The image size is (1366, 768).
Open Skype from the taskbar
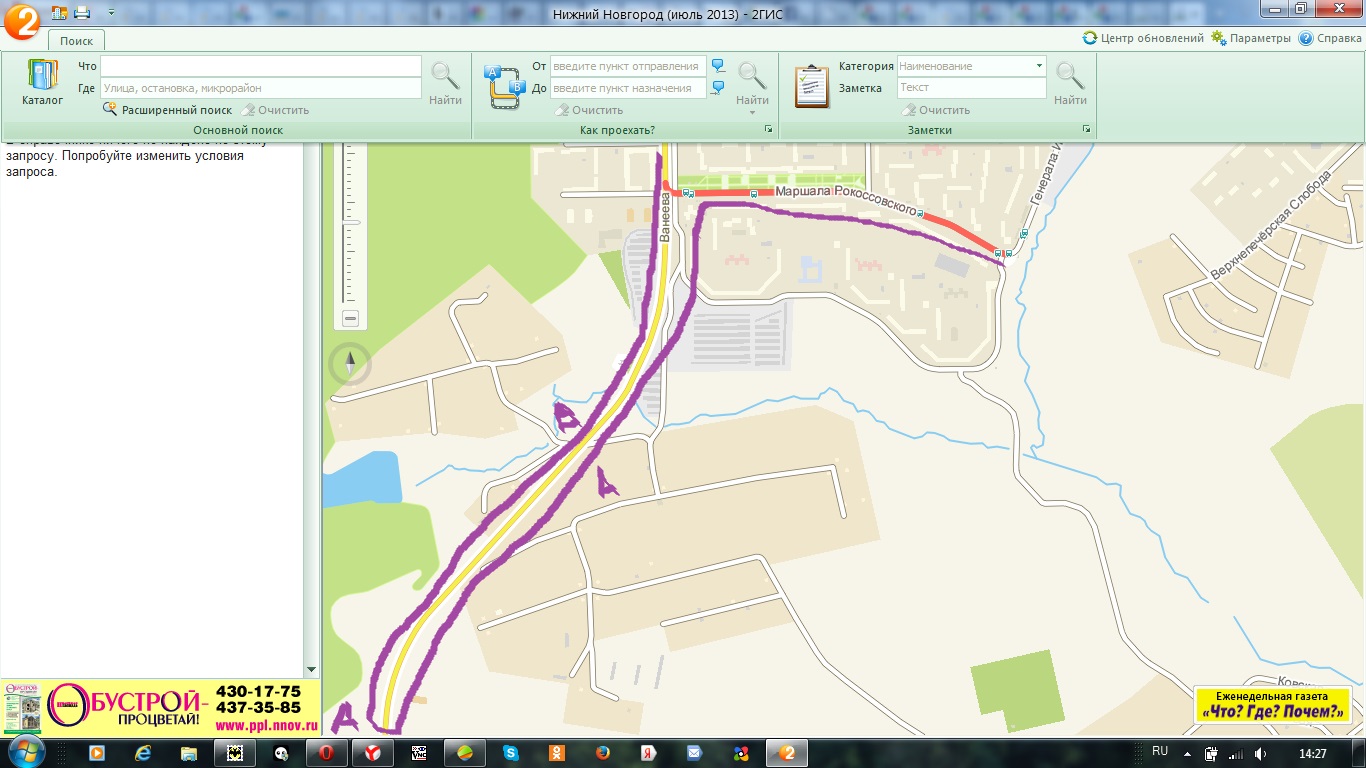(511, 753)
